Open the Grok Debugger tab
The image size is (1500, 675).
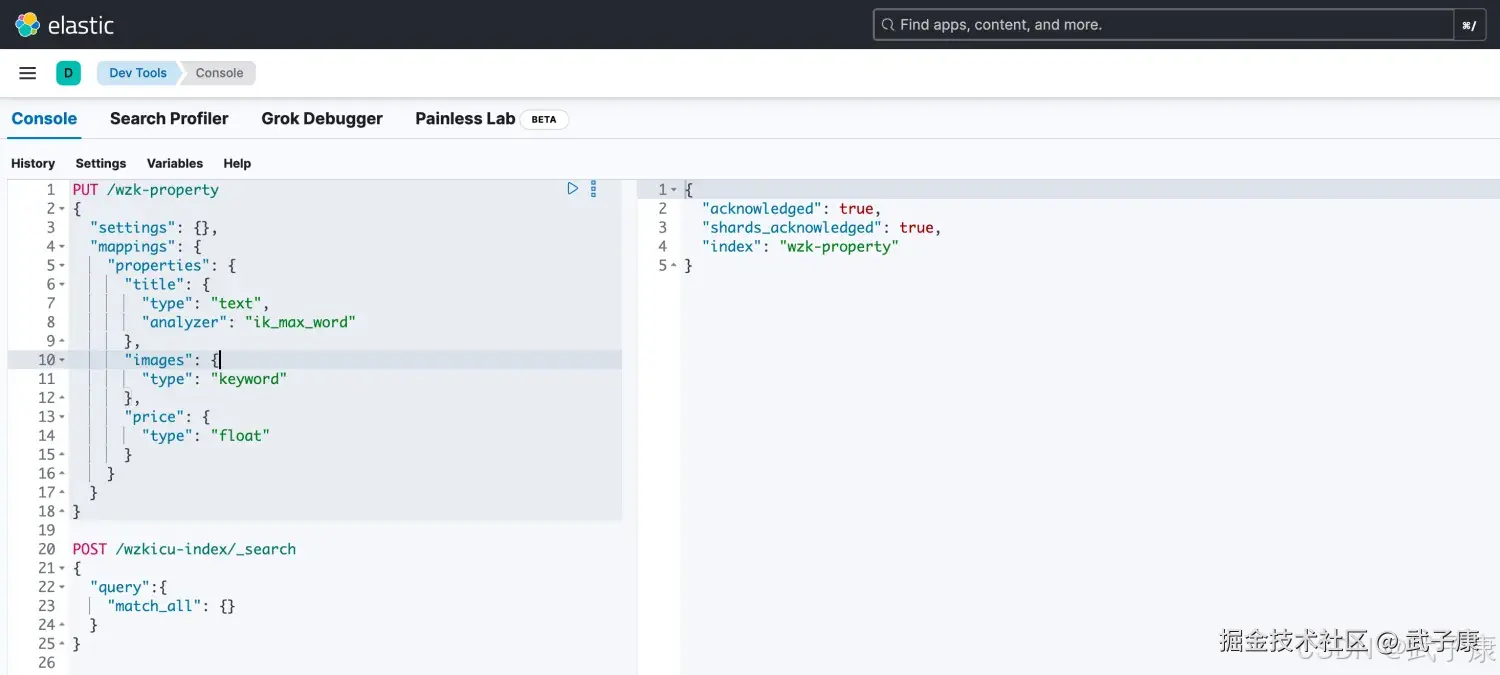point(322,118)
